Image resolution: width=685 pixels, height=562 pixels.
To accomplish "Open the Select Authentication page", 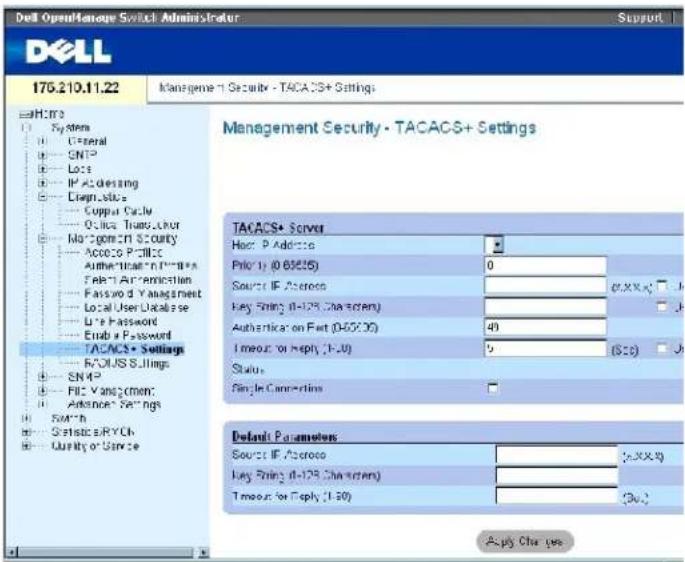I will [138, 280].
